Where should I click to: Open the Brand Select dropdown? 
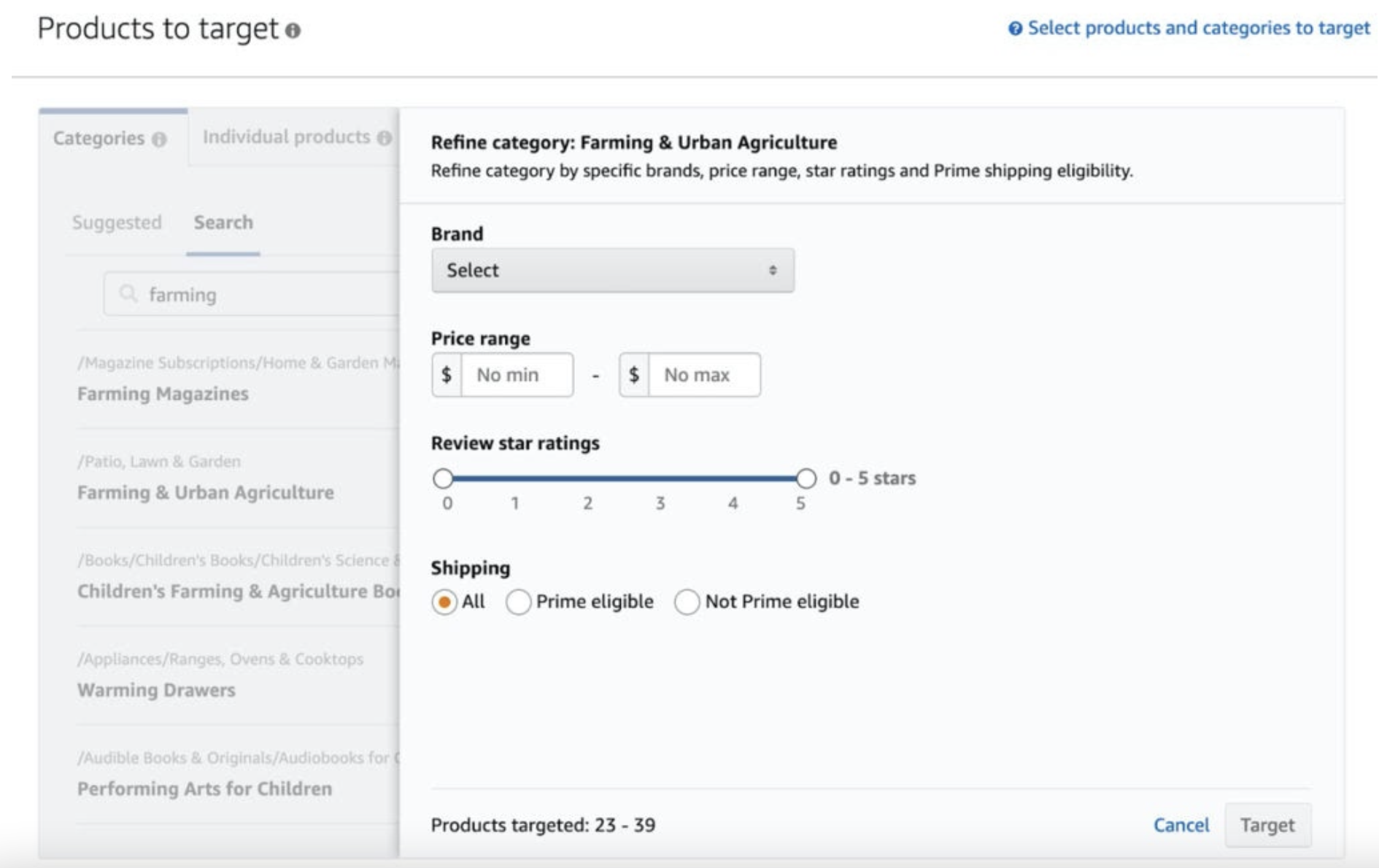613,270
